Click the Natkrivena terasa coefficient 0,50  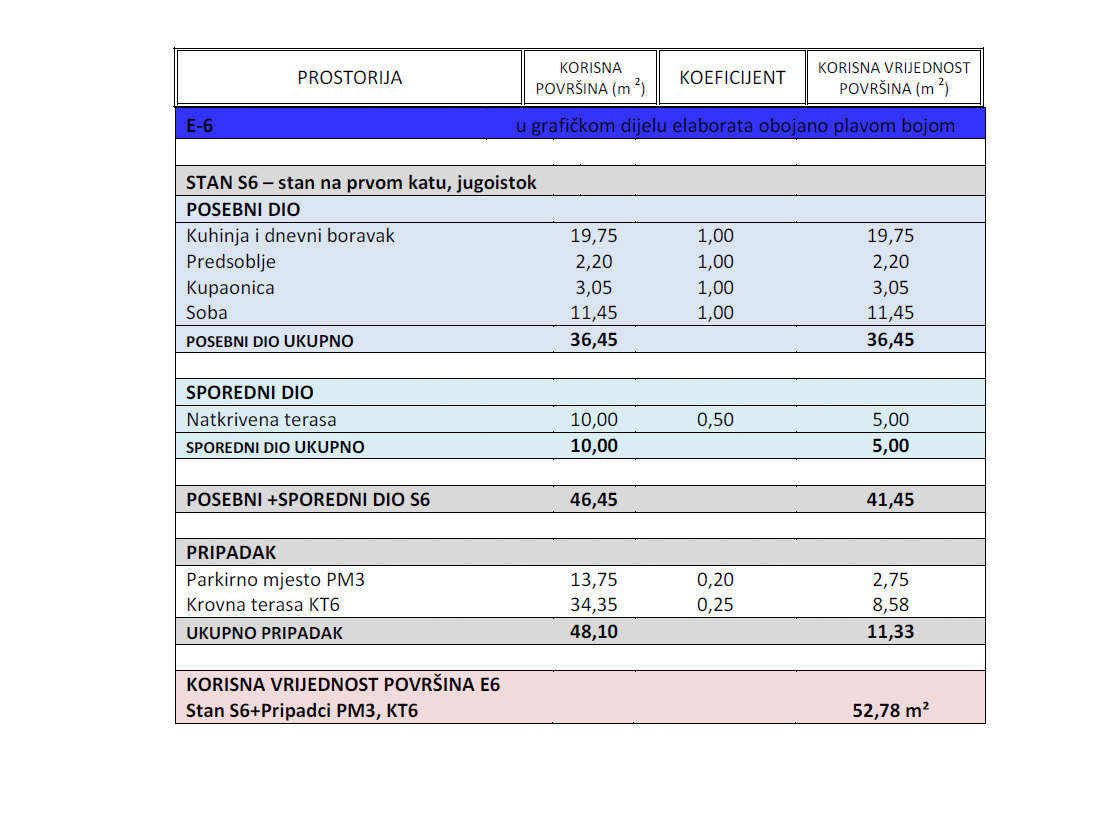(x=715, y=420)
